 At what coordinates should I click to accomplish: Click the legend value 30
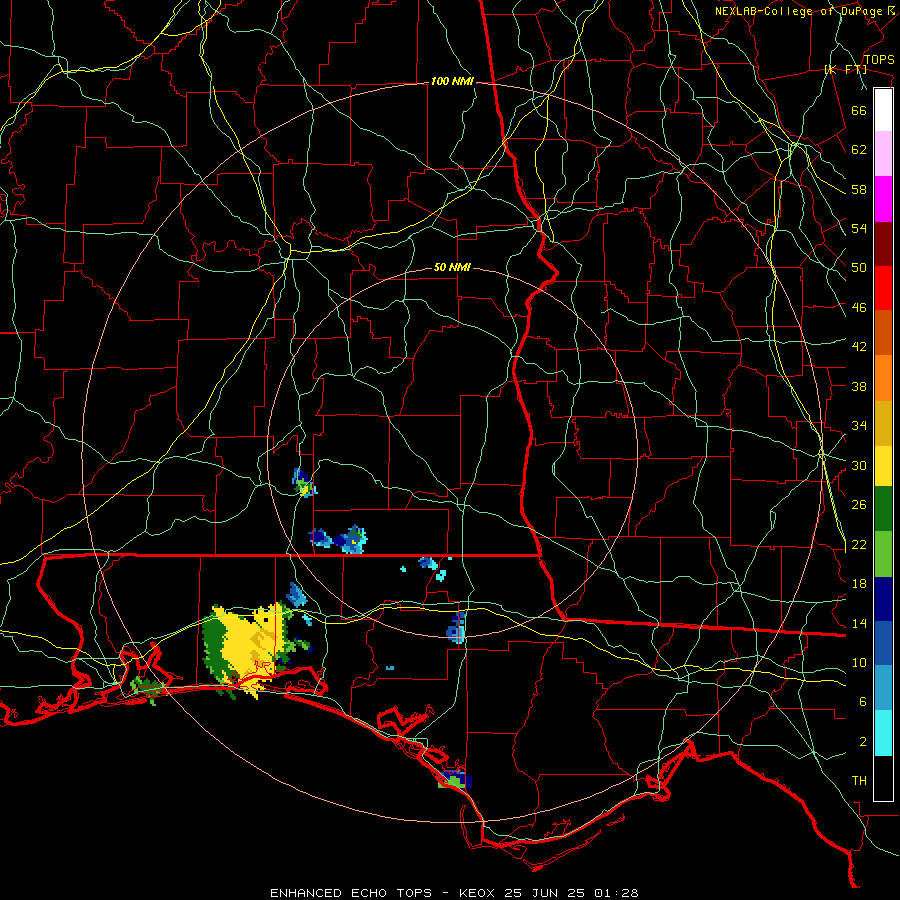pos(859,465)
